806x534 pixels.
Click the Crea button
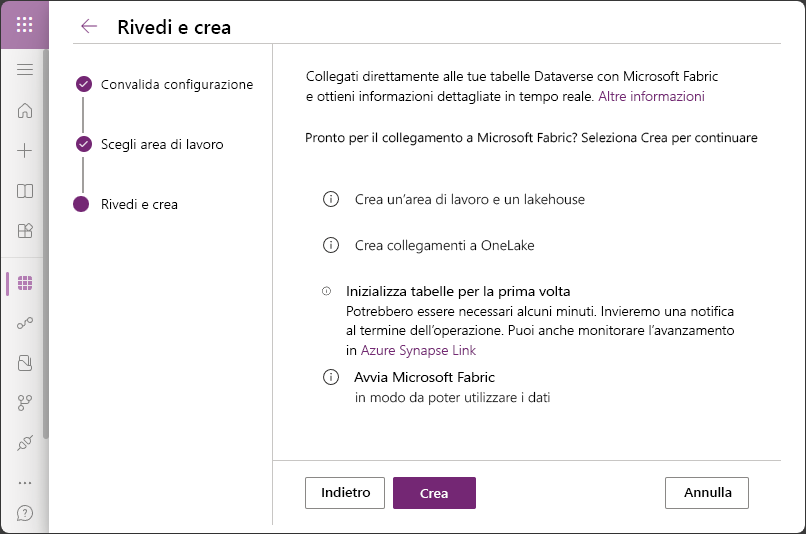[x=434, y=493]
